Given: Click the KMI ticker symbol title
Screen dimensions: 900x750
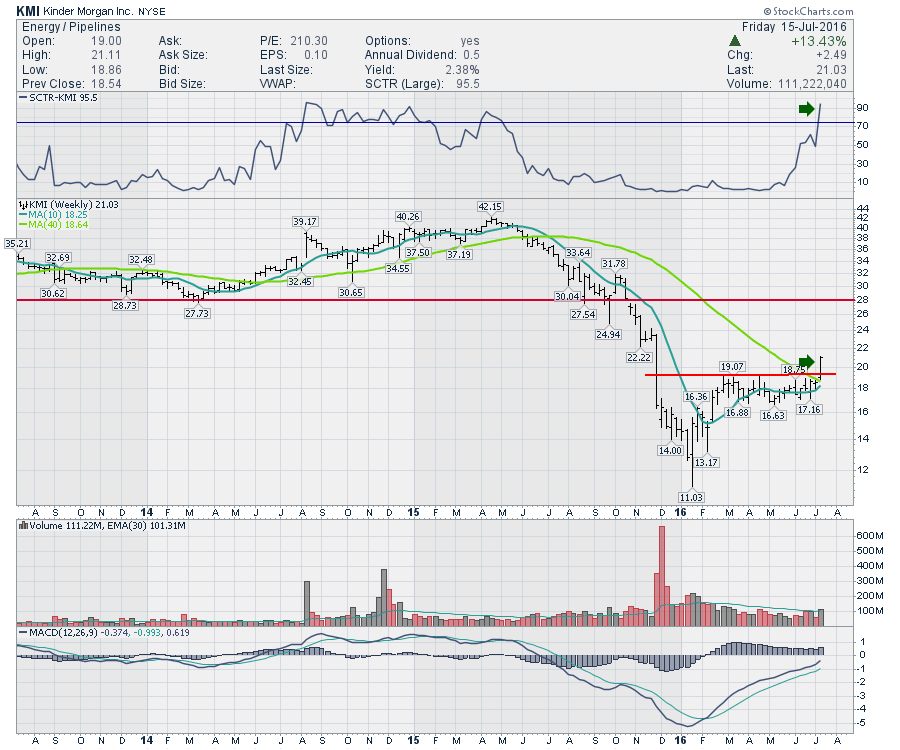Looking at the screenshot, I should (x=27, y=11).
